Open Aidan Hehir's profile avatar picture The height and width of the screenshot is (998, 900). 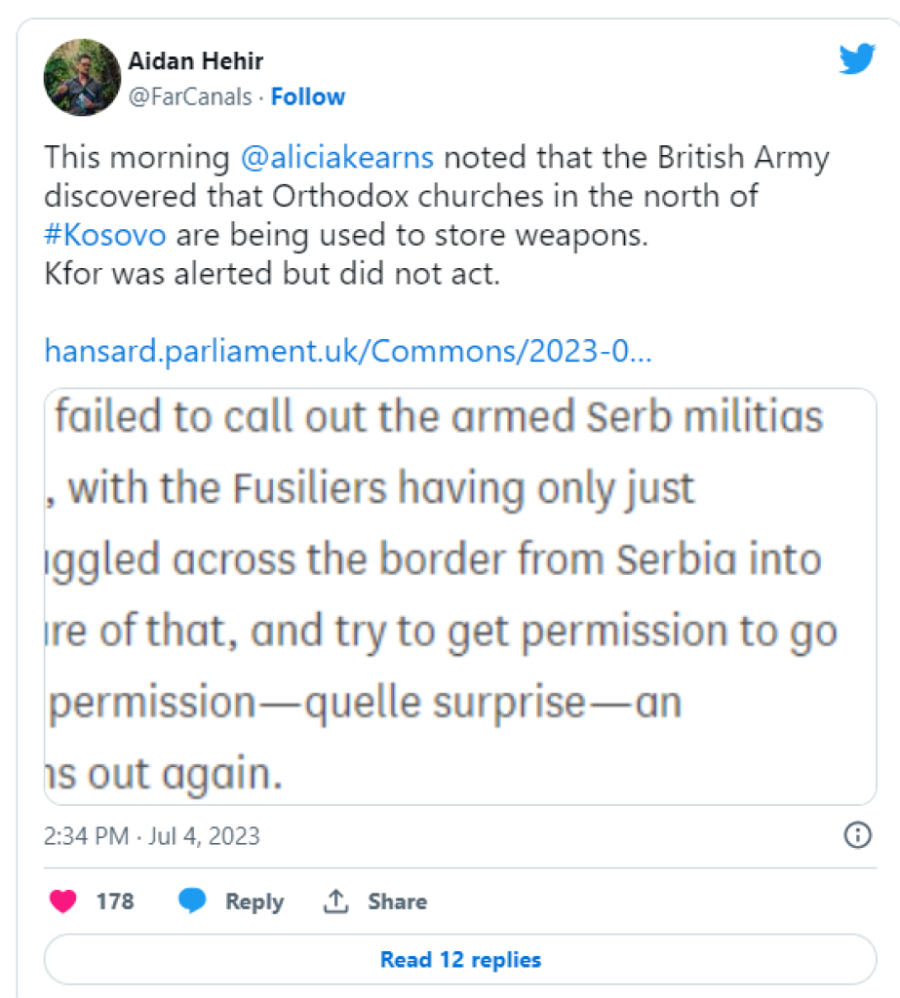[82, 77]
